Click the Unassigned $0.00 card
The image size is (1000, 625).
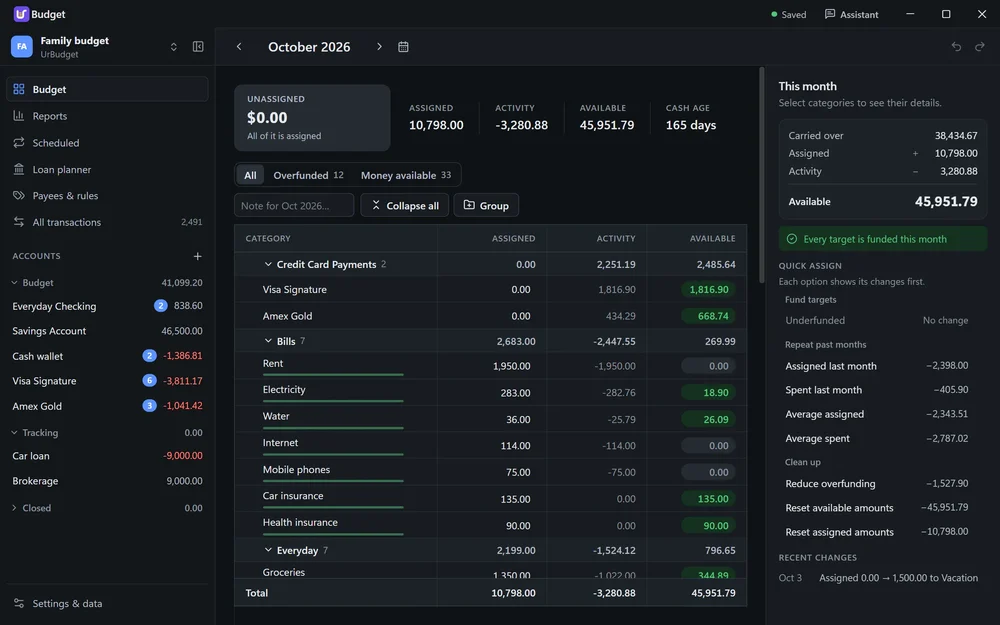pos(312,118)
